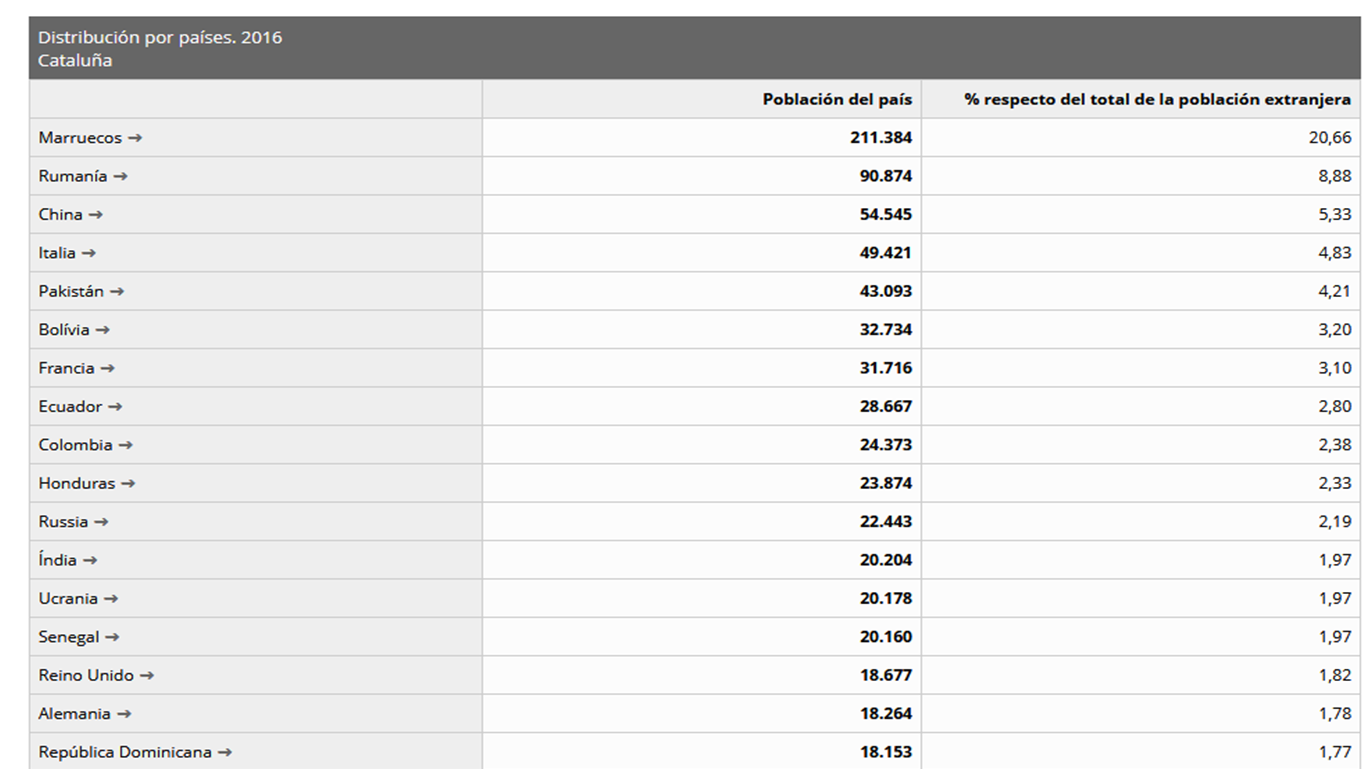Viewport: 1371px width, 770px height.
Task: Open the Marruecos country link
Action: 90,138
